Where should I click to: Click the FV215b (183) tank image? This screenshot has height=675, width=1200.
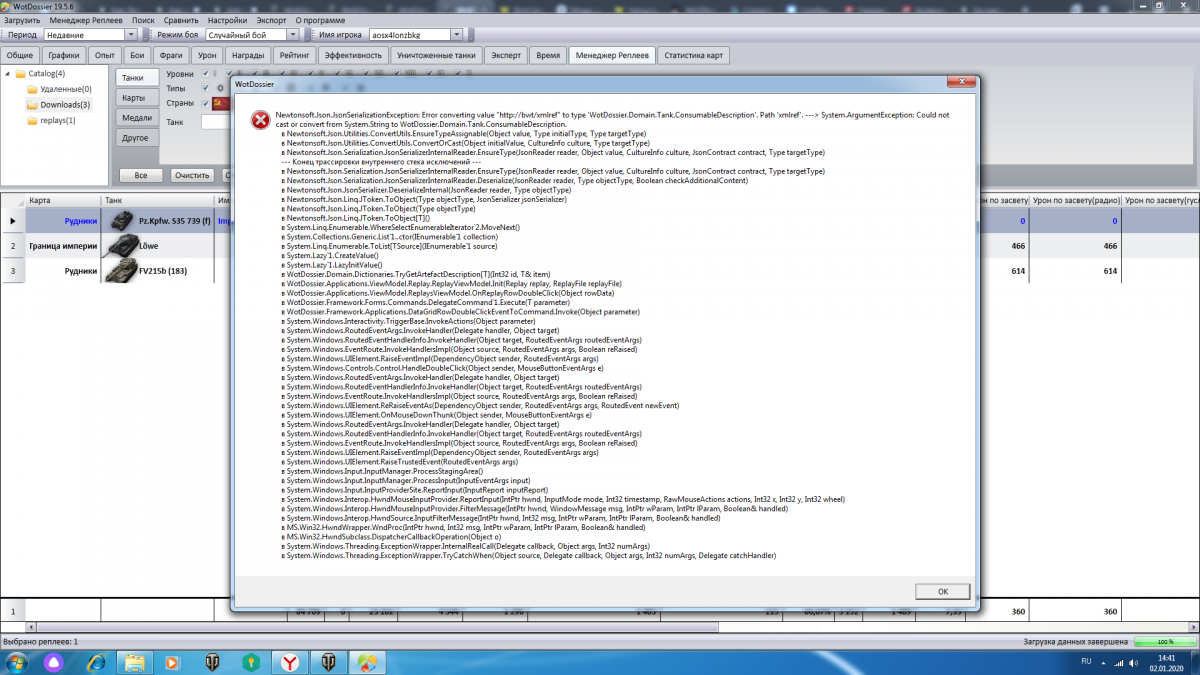[121, 270]
